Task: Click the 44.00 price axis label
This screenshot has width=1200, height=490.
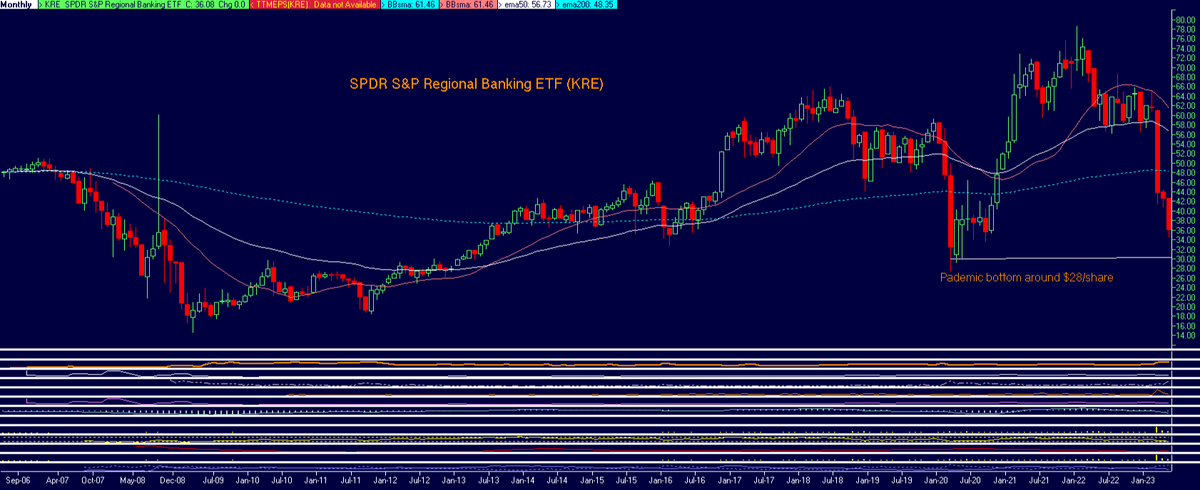Action: [1185, 192]
